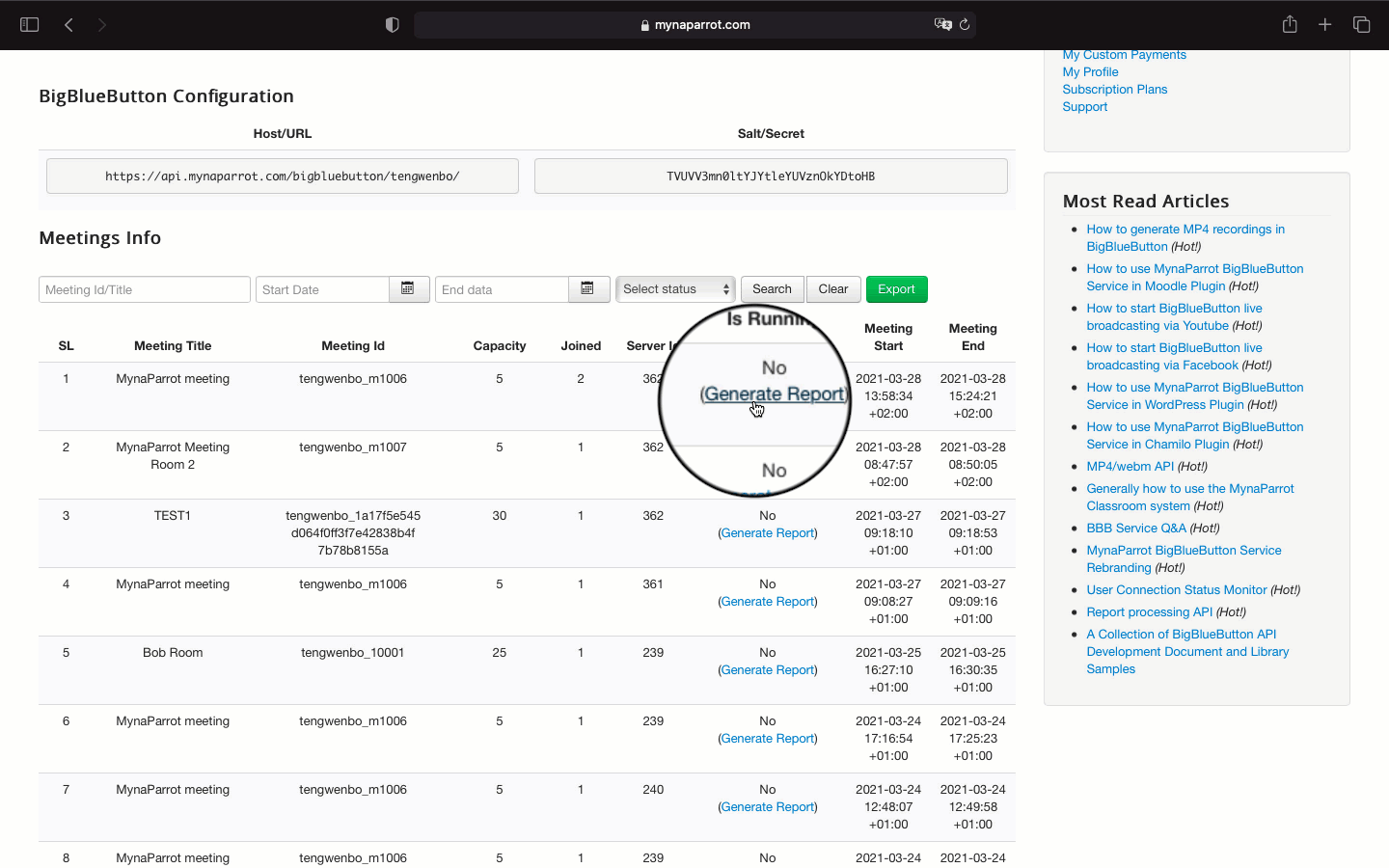Open Generate Report for the TEST1 meeting

click(768, 533)
